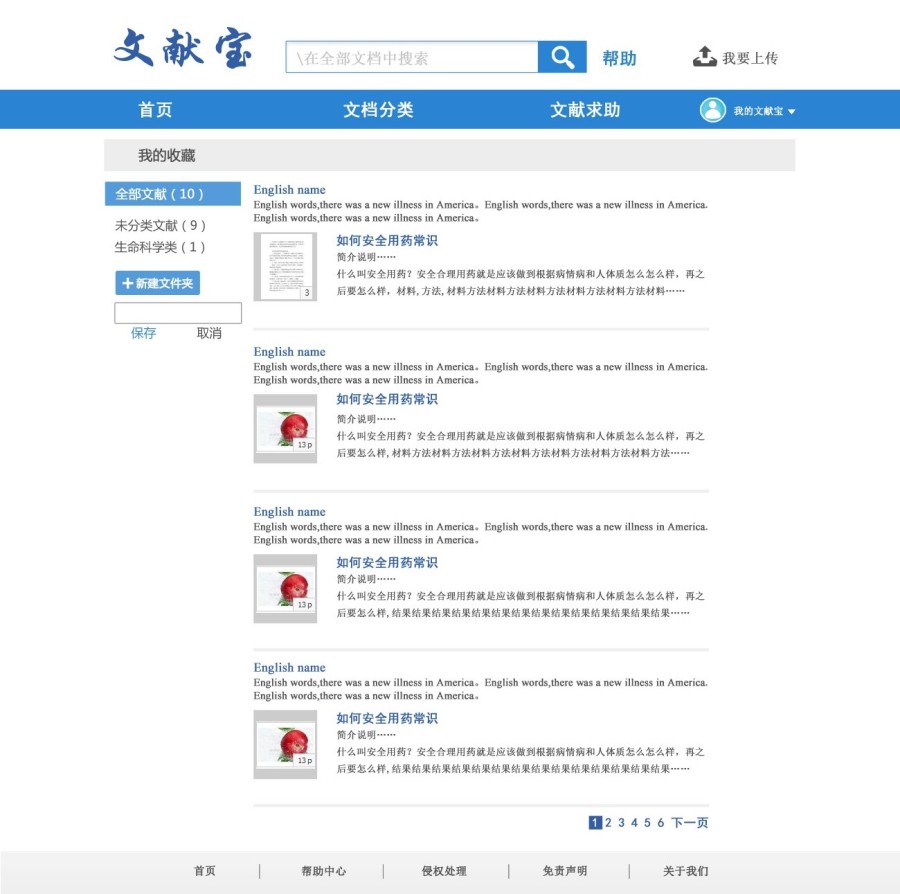Click the new folder name input field
The width and height of the screenshot is (900, 894).
coord(179,312)
